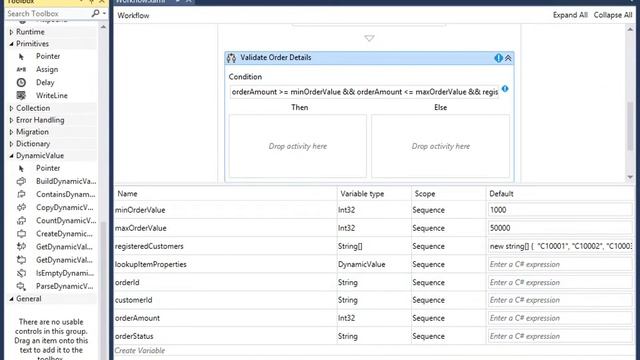
Task: Choose the CreateDynamicValue activity icon
Action: 21,234
